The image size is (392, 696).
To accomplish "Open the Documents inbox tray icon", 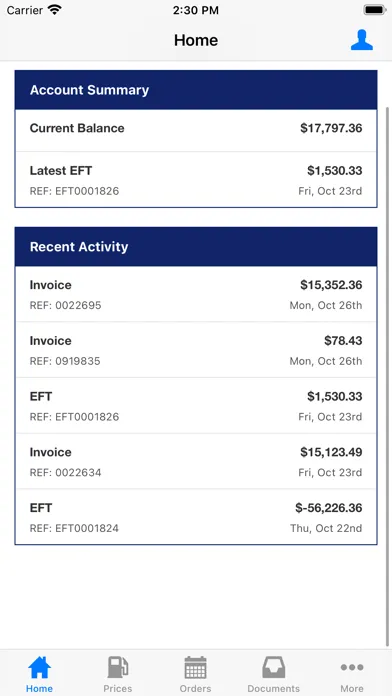I will pyautogui.click(x=273, y=667).
